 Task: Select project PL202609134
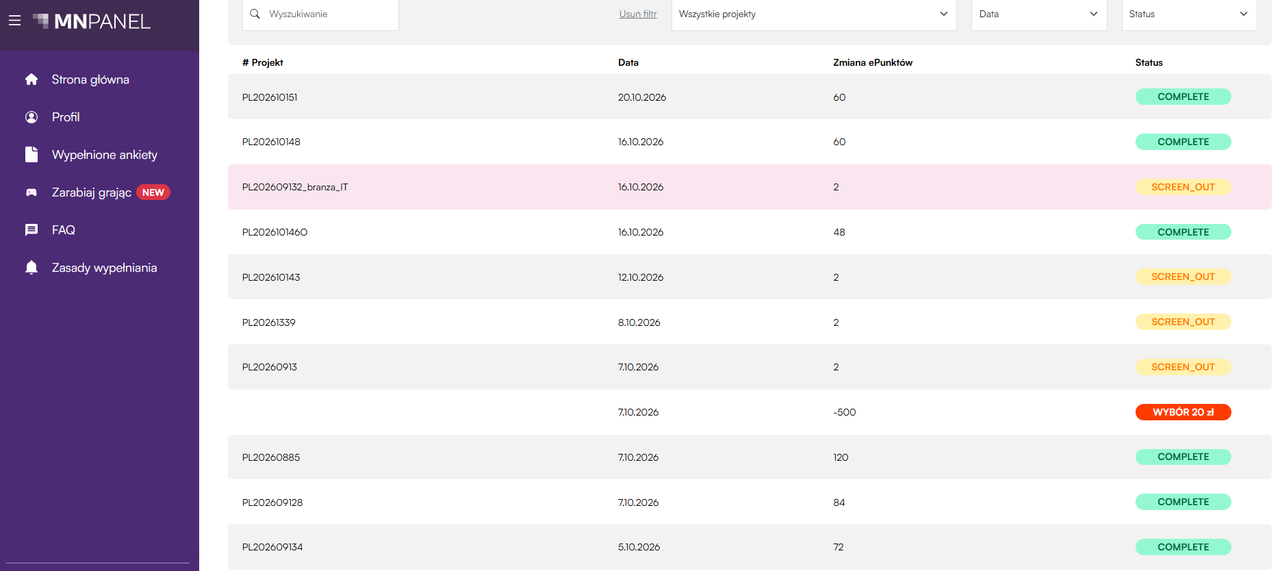point(272,547)
